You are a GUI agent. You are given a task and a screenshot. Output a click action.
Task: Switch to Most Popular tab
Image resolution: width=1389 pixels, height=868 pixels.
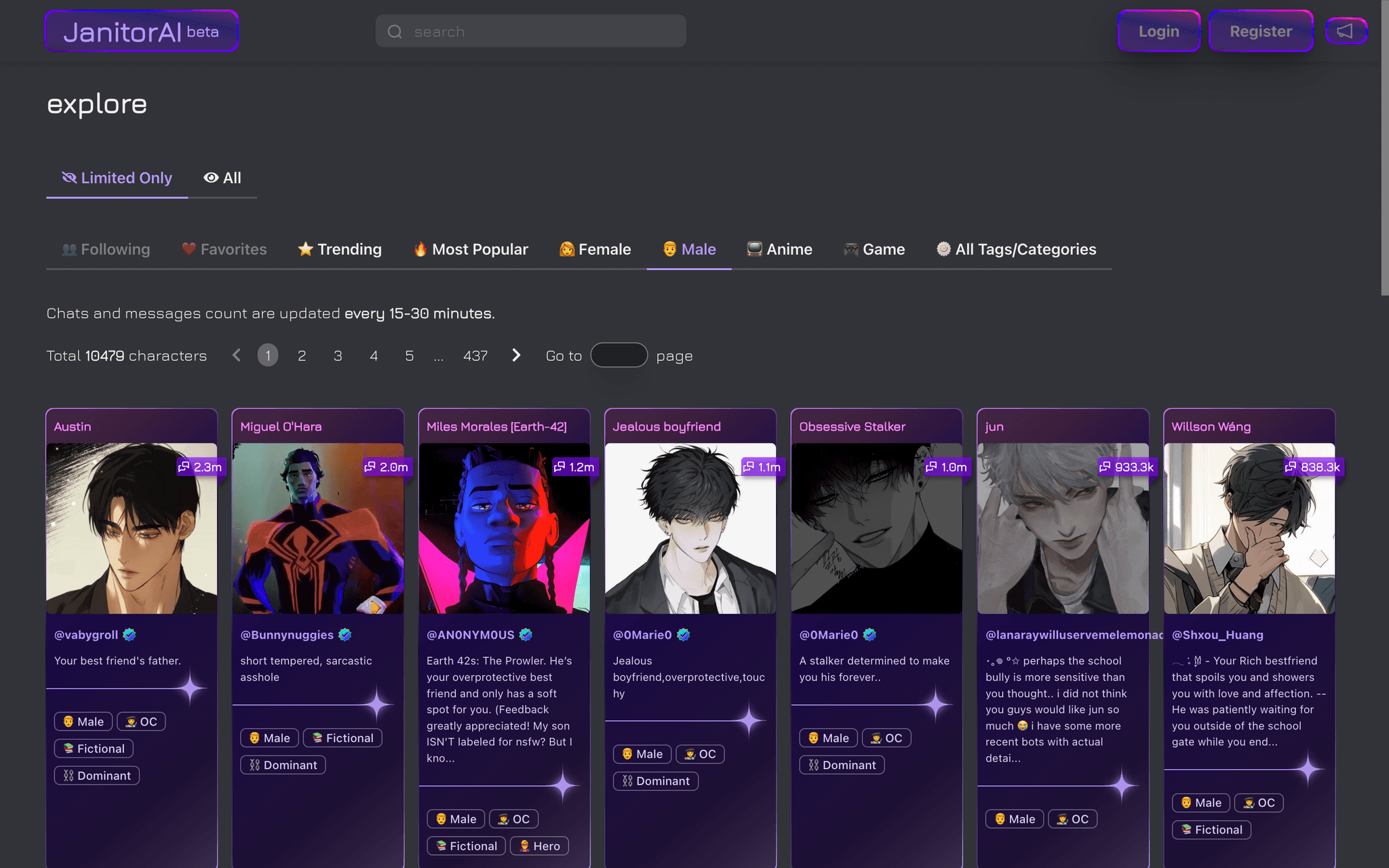471,250
